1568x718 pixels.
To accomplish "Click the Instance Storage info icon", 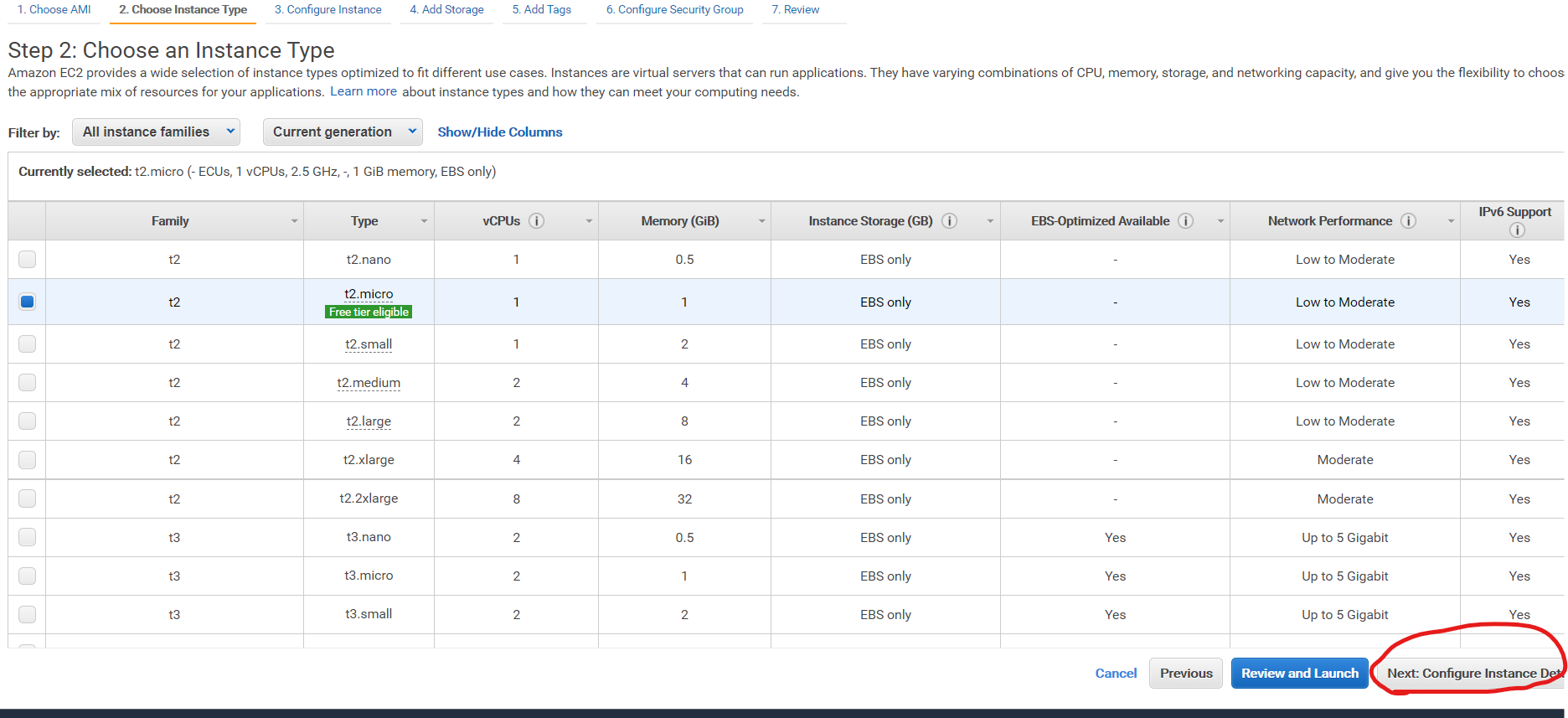I will (x=950, y=221).
